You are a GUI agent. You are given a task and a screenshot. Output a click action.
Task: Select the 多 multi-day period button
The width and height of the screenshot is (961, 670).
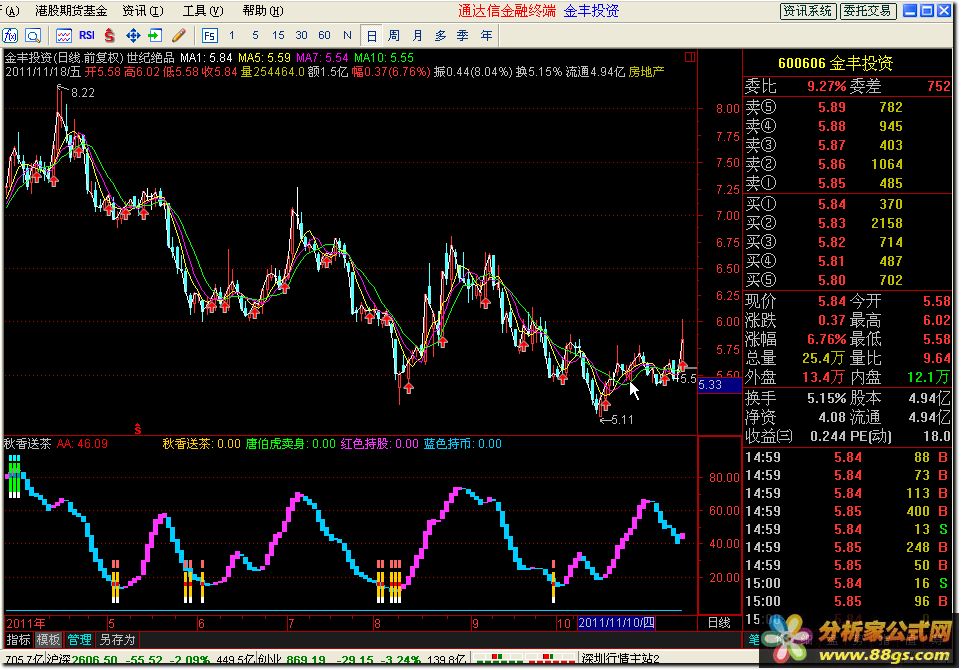(440, 36)
